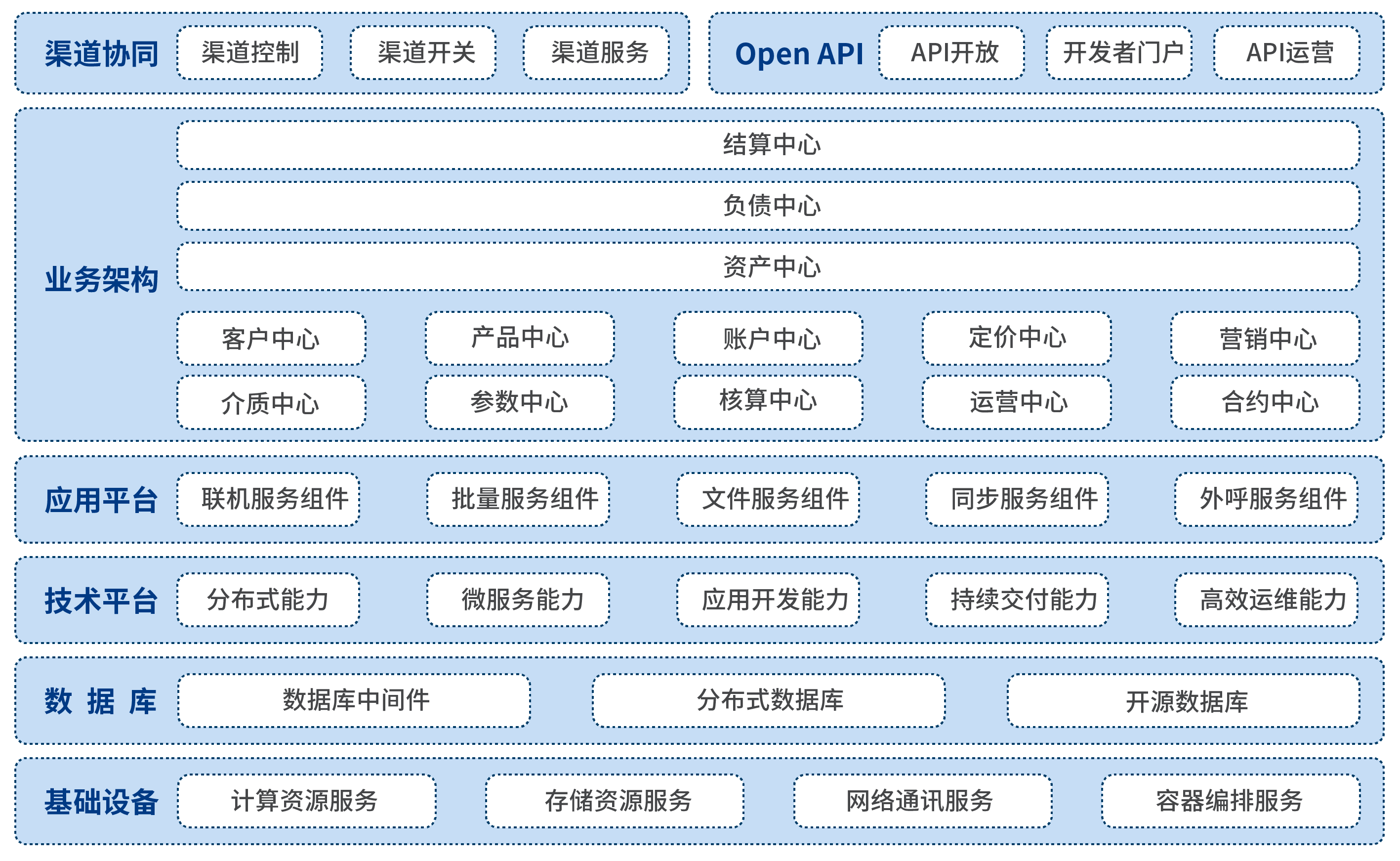Open the 文件服务组件 box
The height and width of the screenshot is (861, 1400).
coord(768,499)
